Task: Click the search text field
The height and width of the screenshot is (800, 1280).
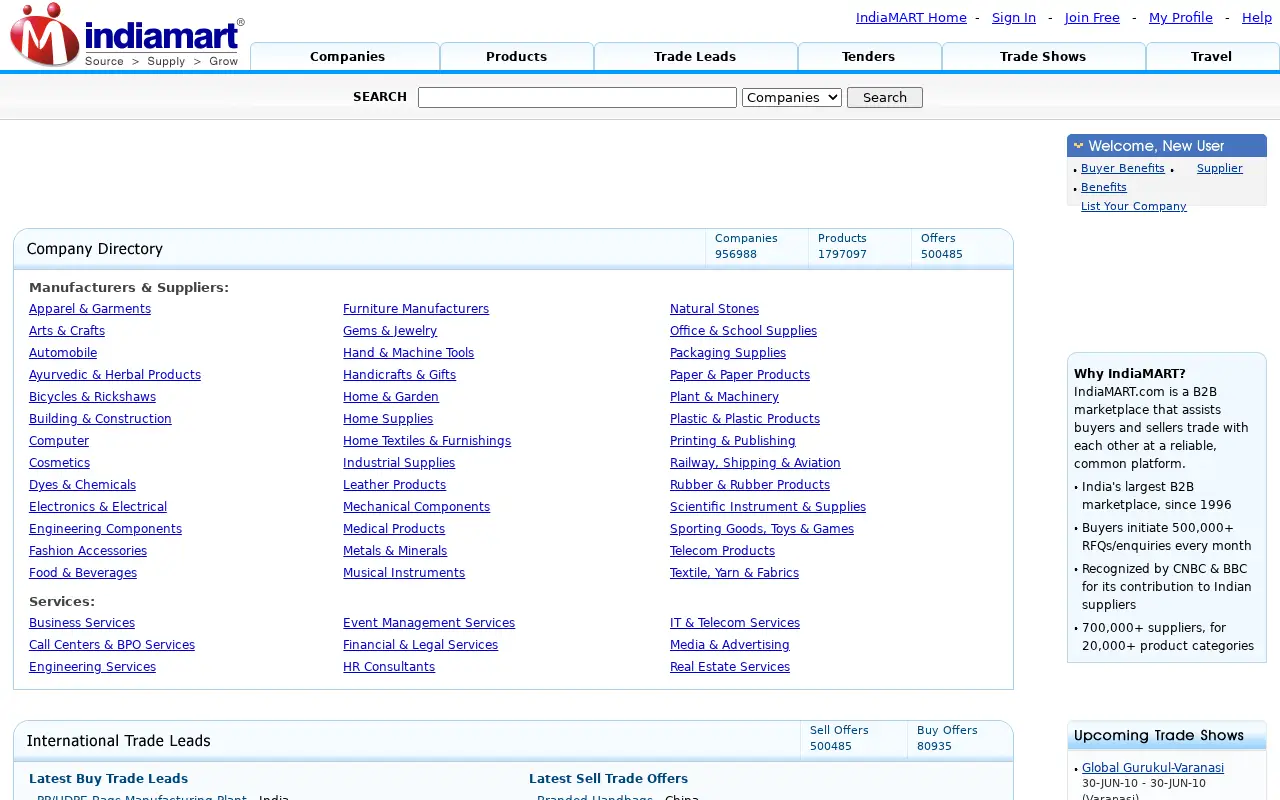Action: [577, 97]
